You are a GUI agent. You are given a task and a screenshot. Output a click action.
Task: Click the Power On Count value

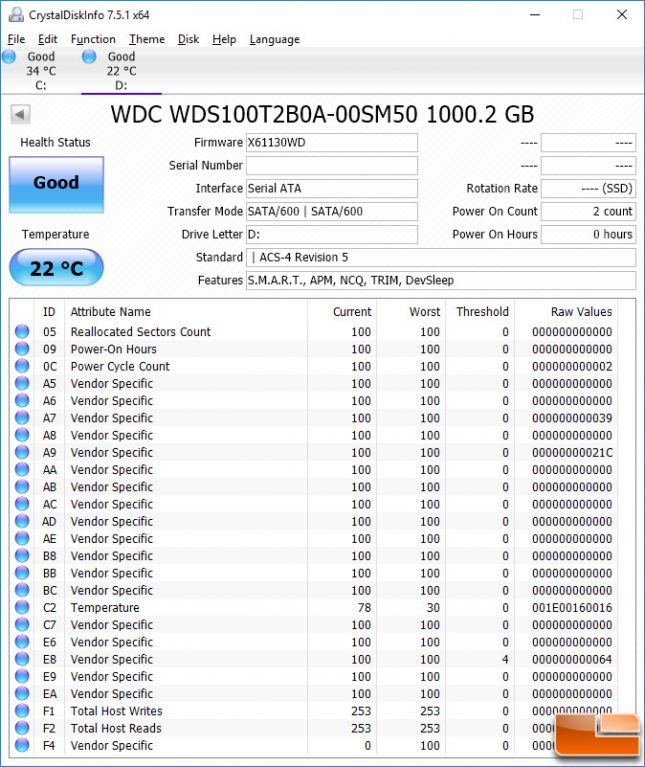tap(588, 211)
